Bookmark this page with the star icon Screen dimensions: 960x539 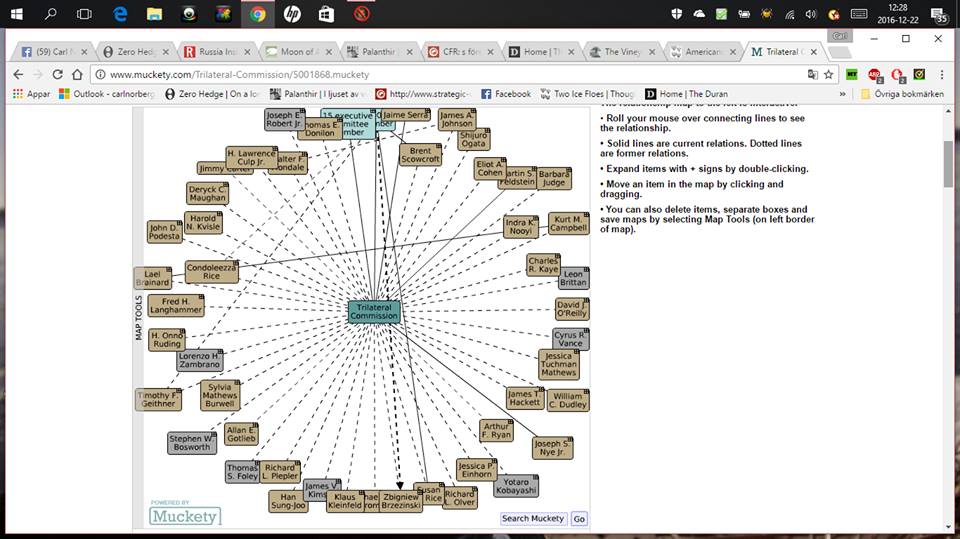tap(828, 74)
